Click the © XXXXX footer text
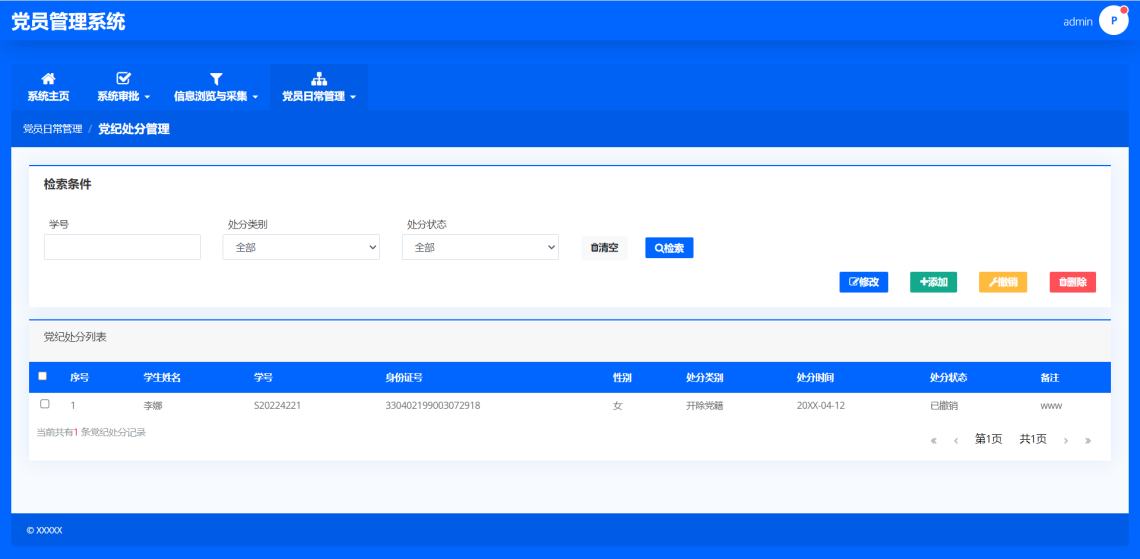The width and height of the screenshot is (1140, 559). (44, 531)
